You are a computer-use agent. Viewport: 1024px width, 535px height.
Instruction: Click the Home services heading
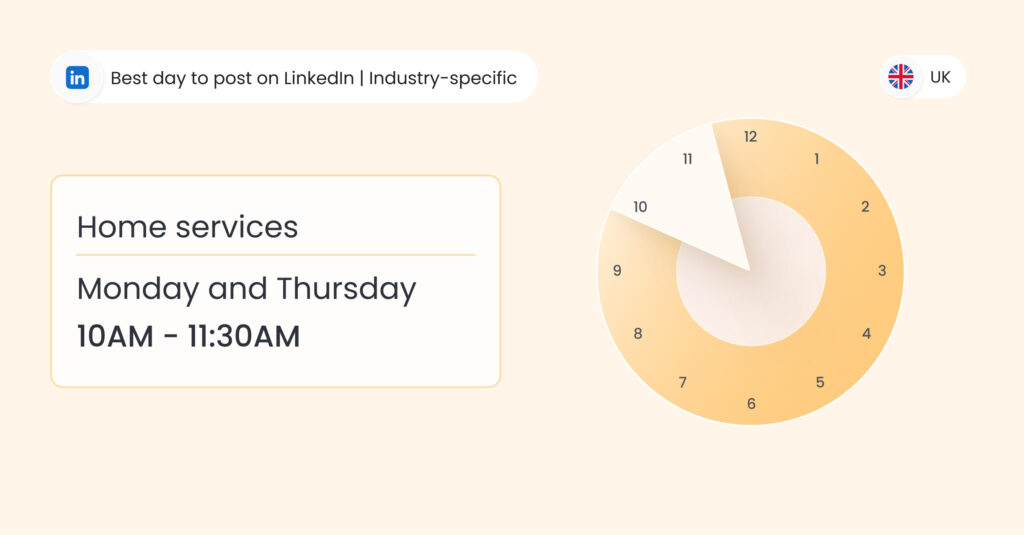[x=187, y=227]
